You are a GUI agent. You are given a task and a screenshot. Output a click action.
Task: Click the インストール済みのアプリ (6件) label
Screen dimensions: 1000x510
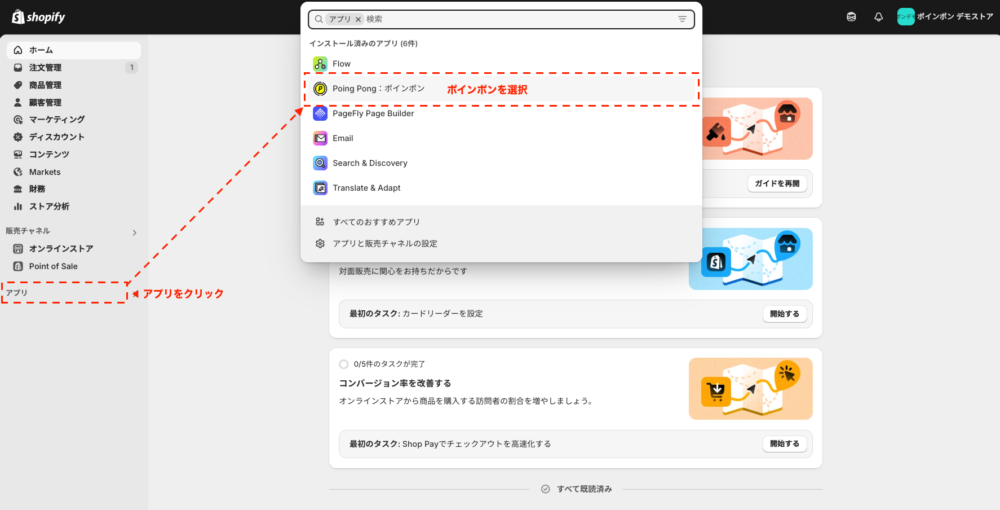364,43
